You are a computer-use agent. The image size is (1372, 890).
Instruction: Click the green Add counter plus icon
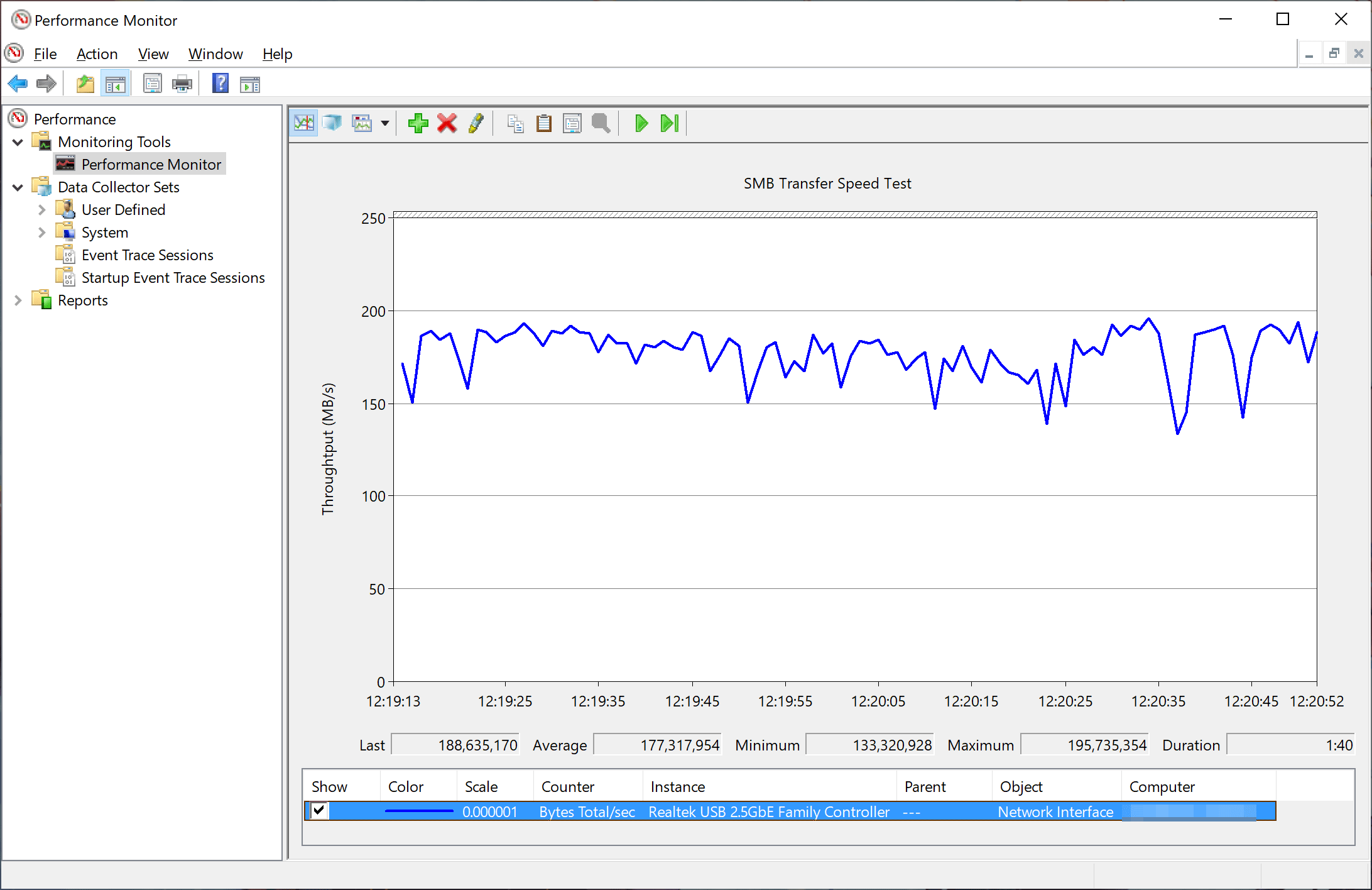[418, 123]
